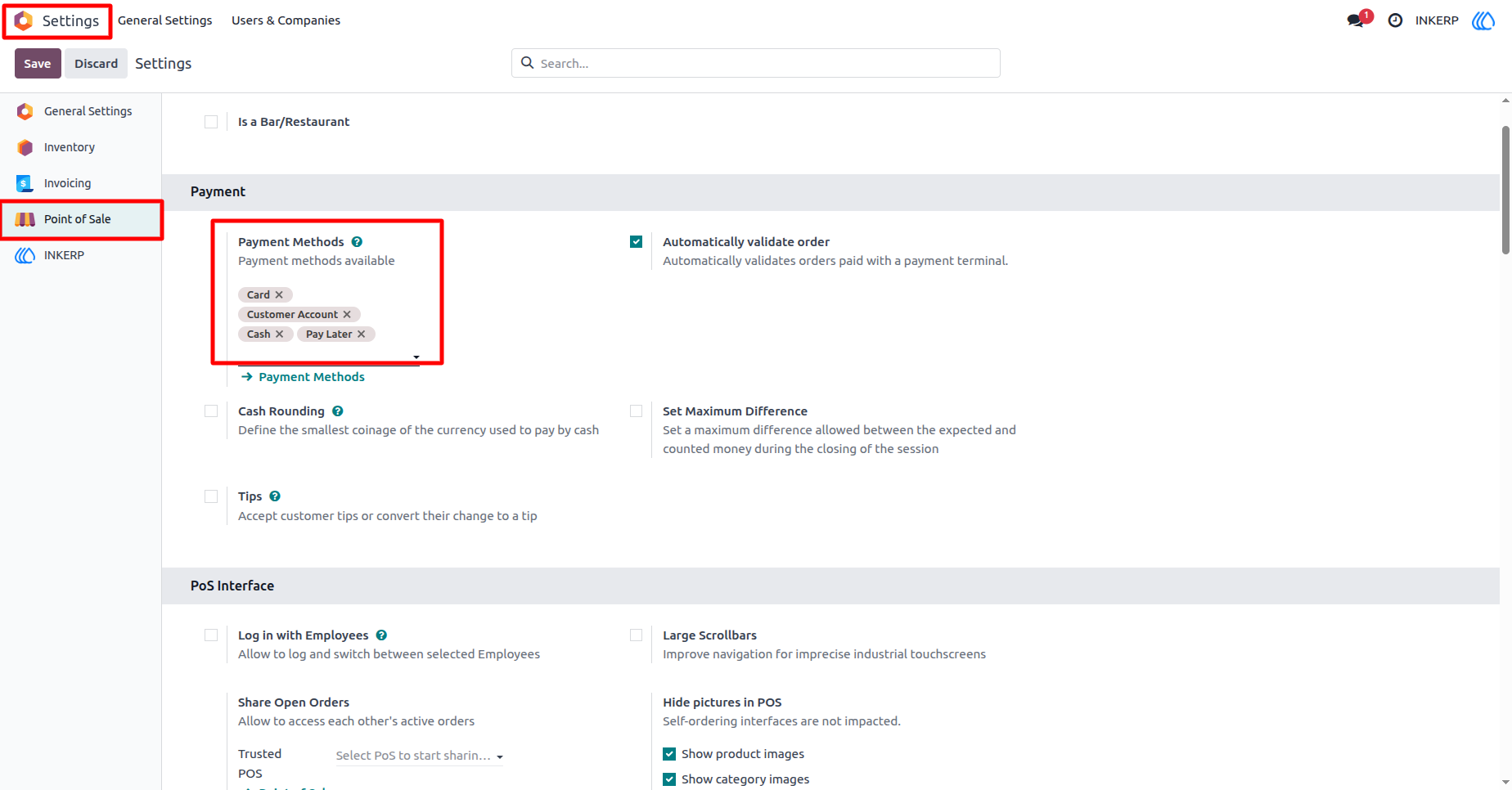Enable Log in with Employees checkbox
This screenshot has width=1512, height=790.
[211, 635]
